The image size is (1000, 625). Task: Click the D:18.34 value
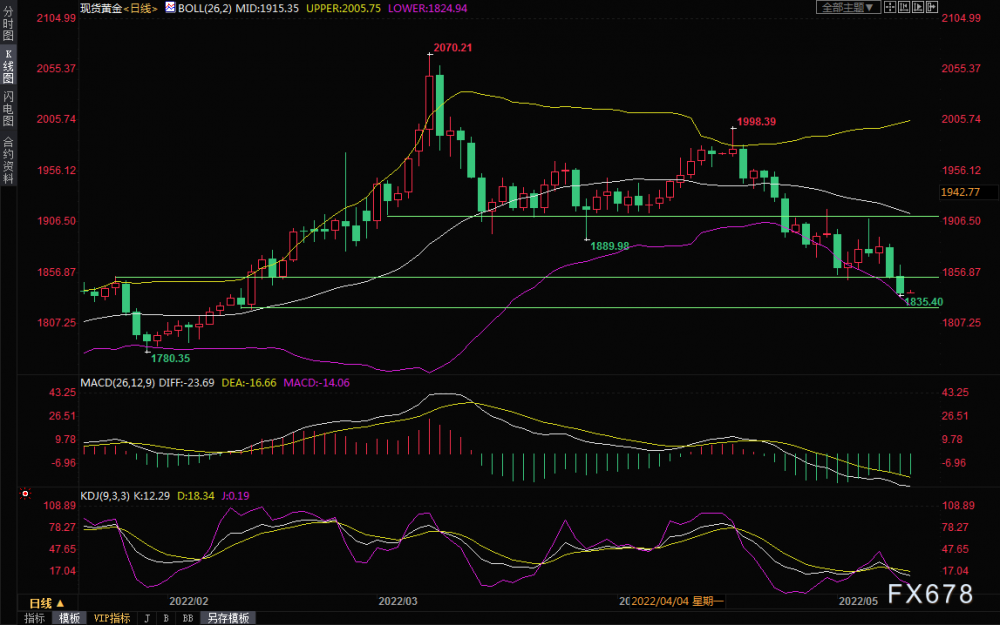coord(195,496)
